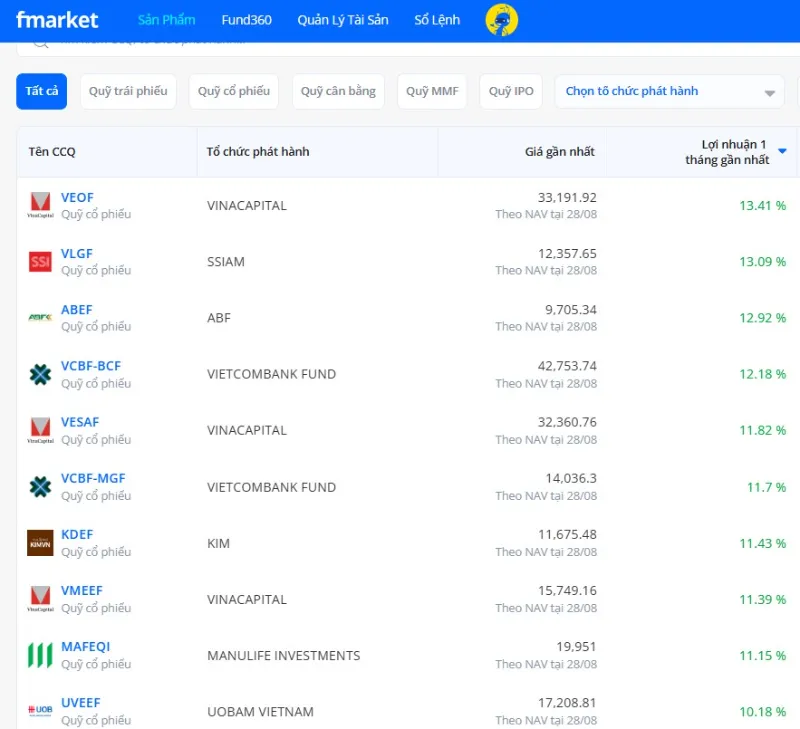Select the Tất cả filter tab
The image size is (800, 729).
41,91
